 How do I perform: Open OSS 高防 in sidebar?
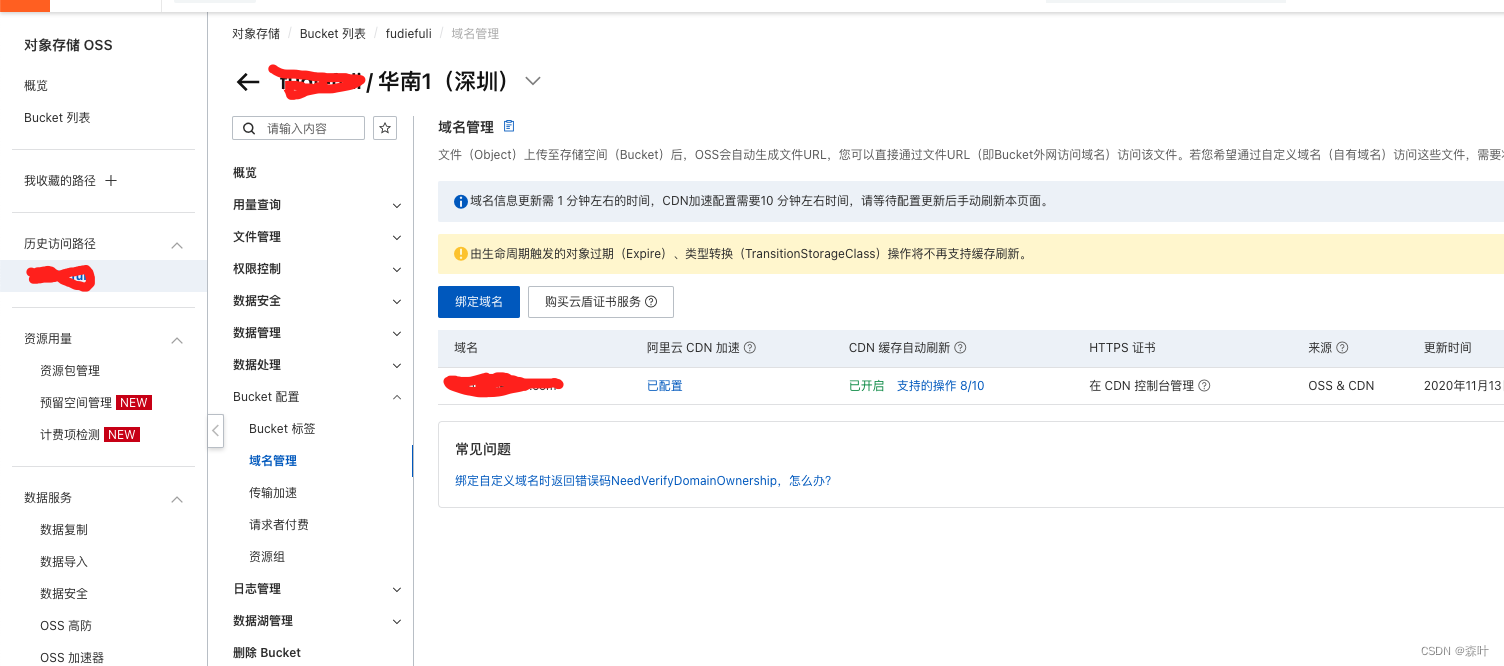pos(66,626)
